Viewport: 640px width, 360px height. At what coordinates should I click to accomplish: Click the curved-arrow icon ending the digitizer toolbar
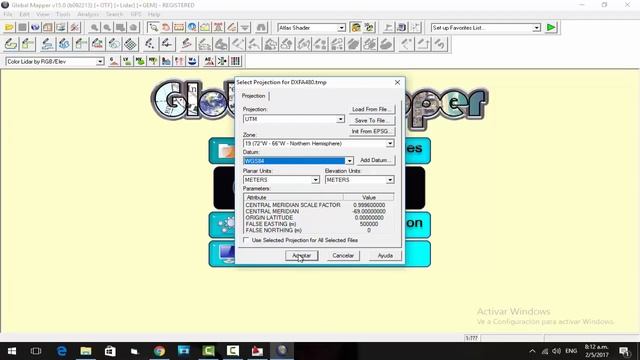(440, 44)
